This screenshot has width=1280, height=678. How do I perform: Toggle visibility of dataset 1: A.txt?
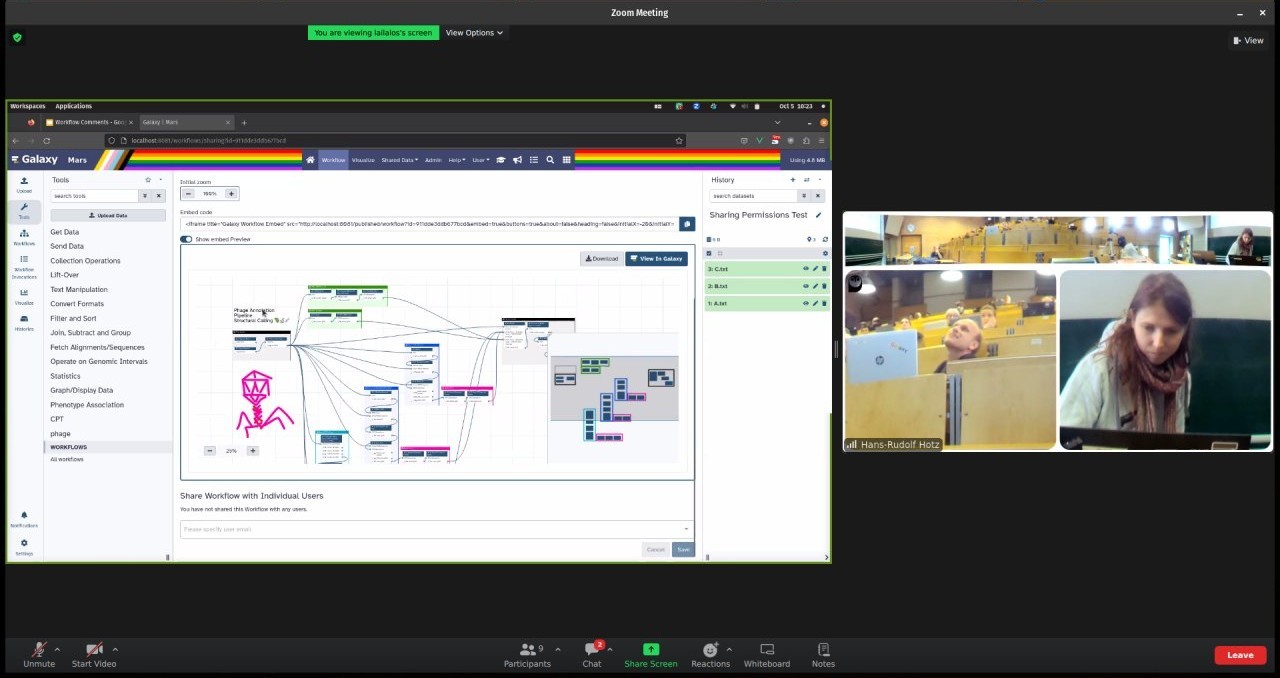click(x=805, y=303)
